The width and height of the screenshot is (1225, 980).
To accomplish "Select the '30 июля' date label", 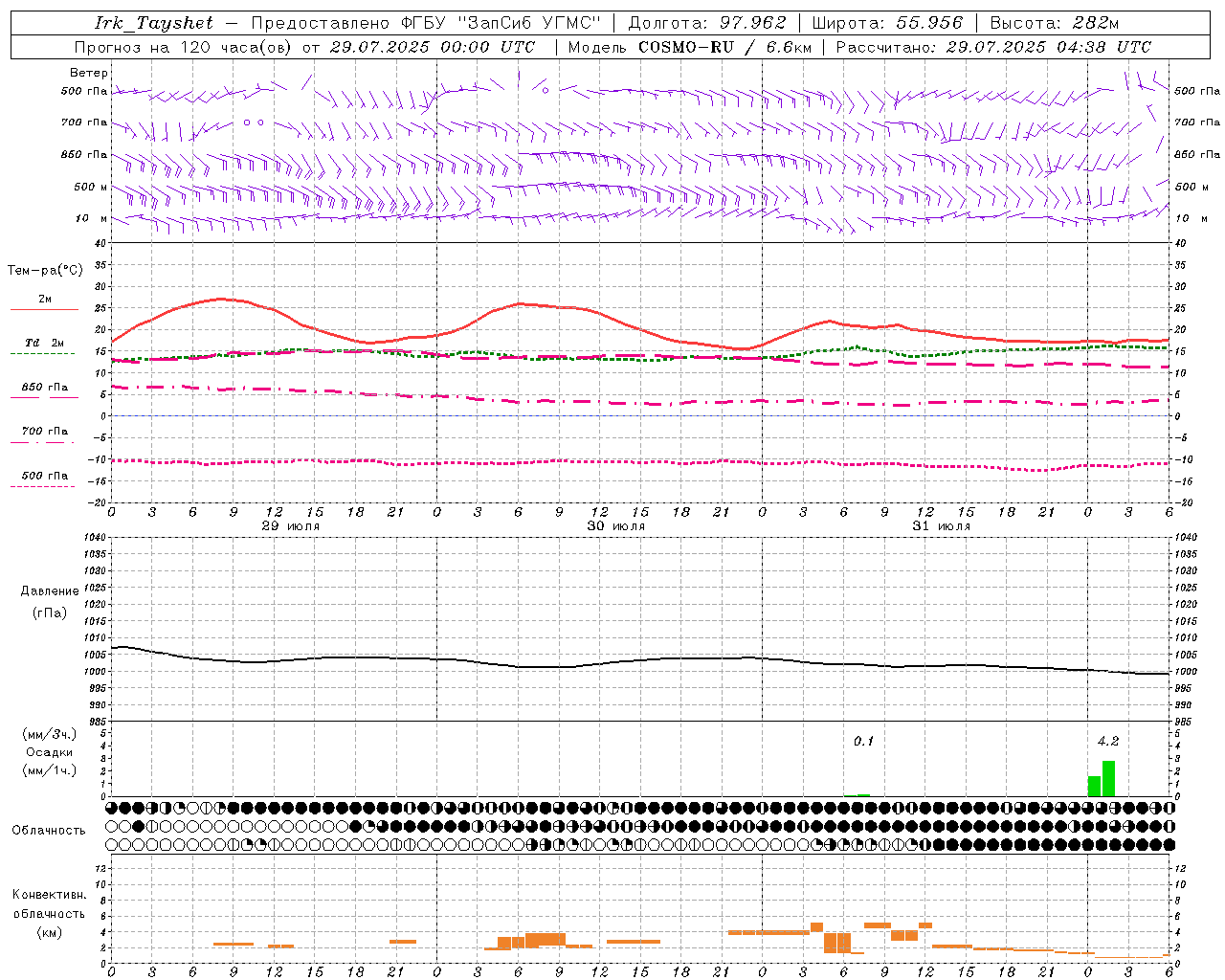I will [616, 526].
